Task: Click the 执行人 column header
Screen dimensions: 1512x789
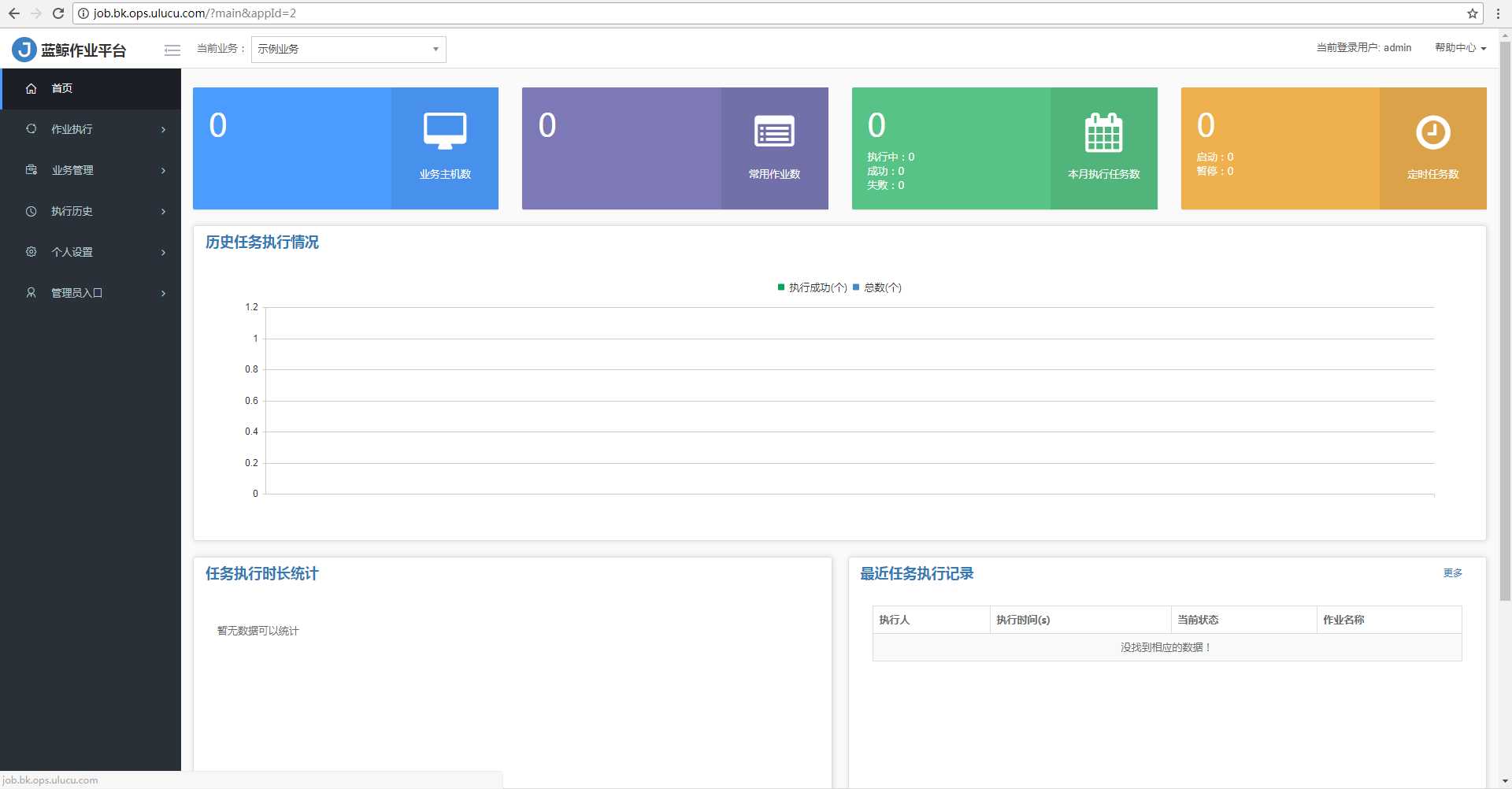Action: [x=931, y=620]
